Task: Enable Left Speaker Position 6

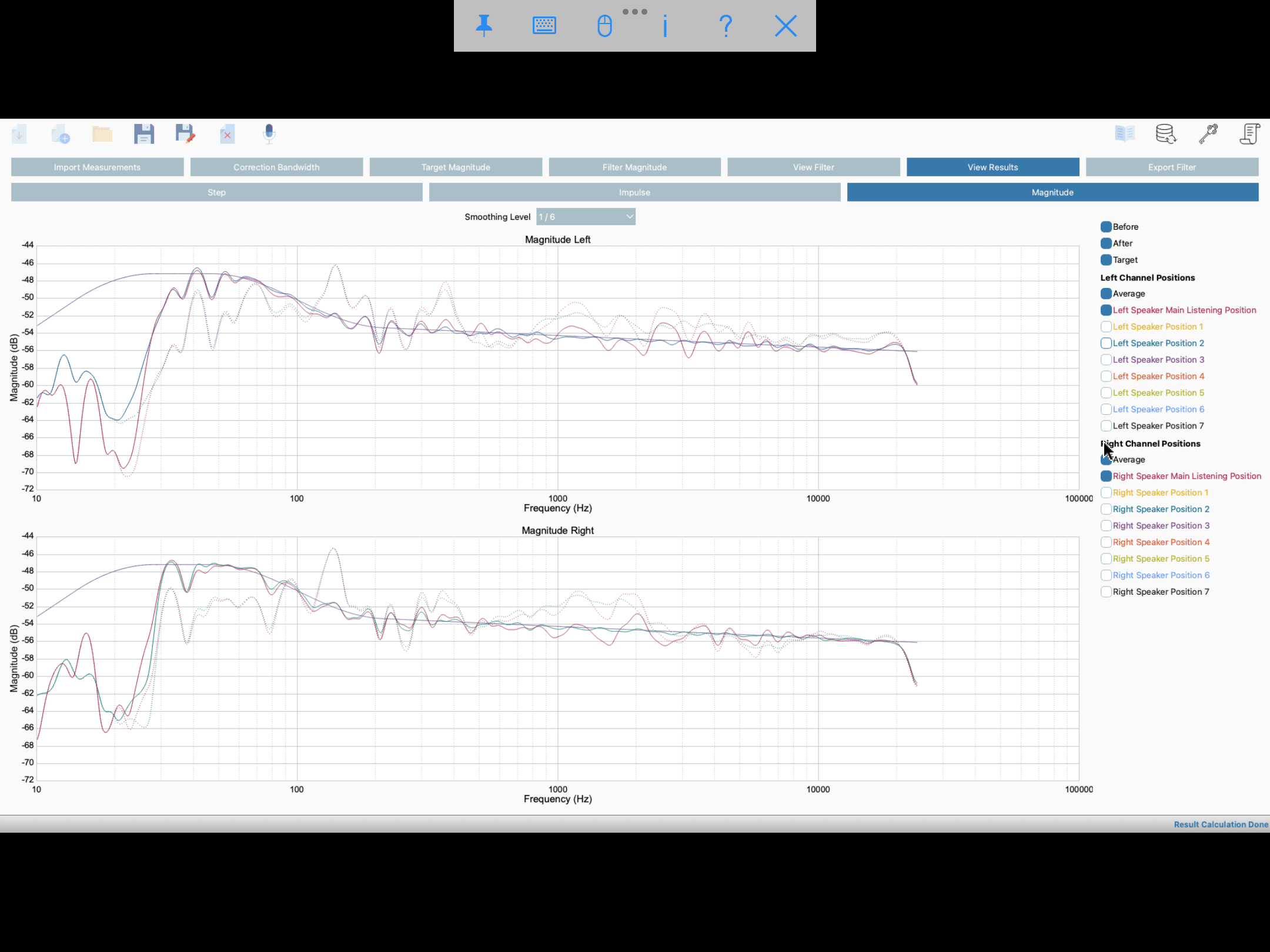Action: tap(1106, 409)
